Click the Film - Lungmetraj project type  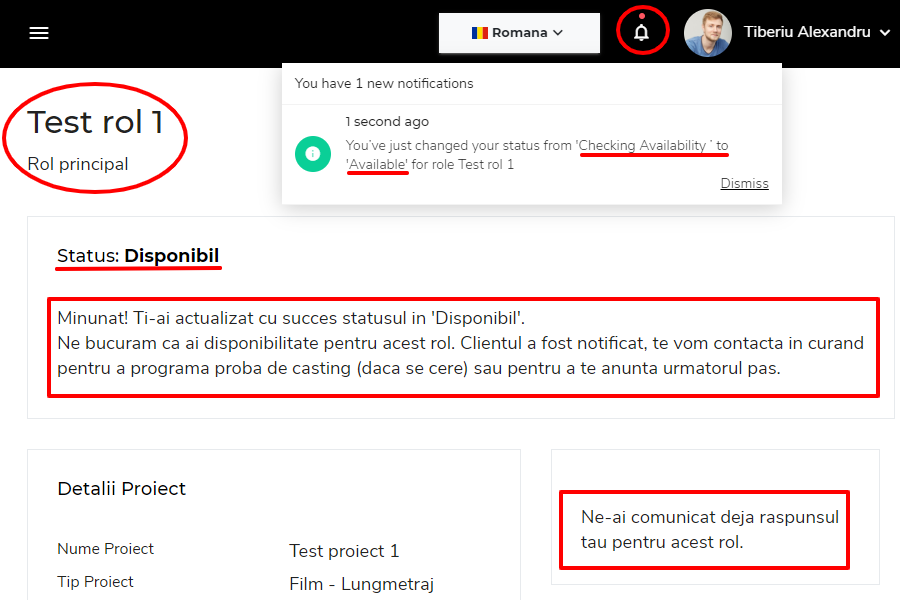click(x=362, y=584)
